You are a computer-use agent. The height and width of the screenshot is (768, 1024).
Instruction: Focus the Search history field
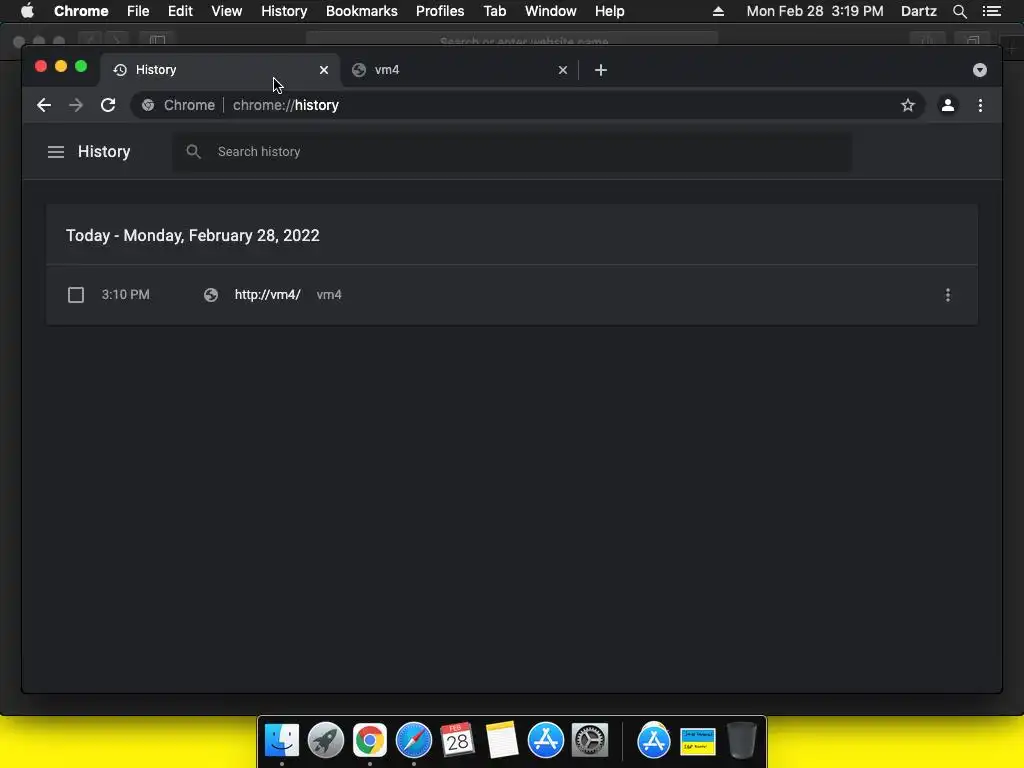(x=512, y=152)
